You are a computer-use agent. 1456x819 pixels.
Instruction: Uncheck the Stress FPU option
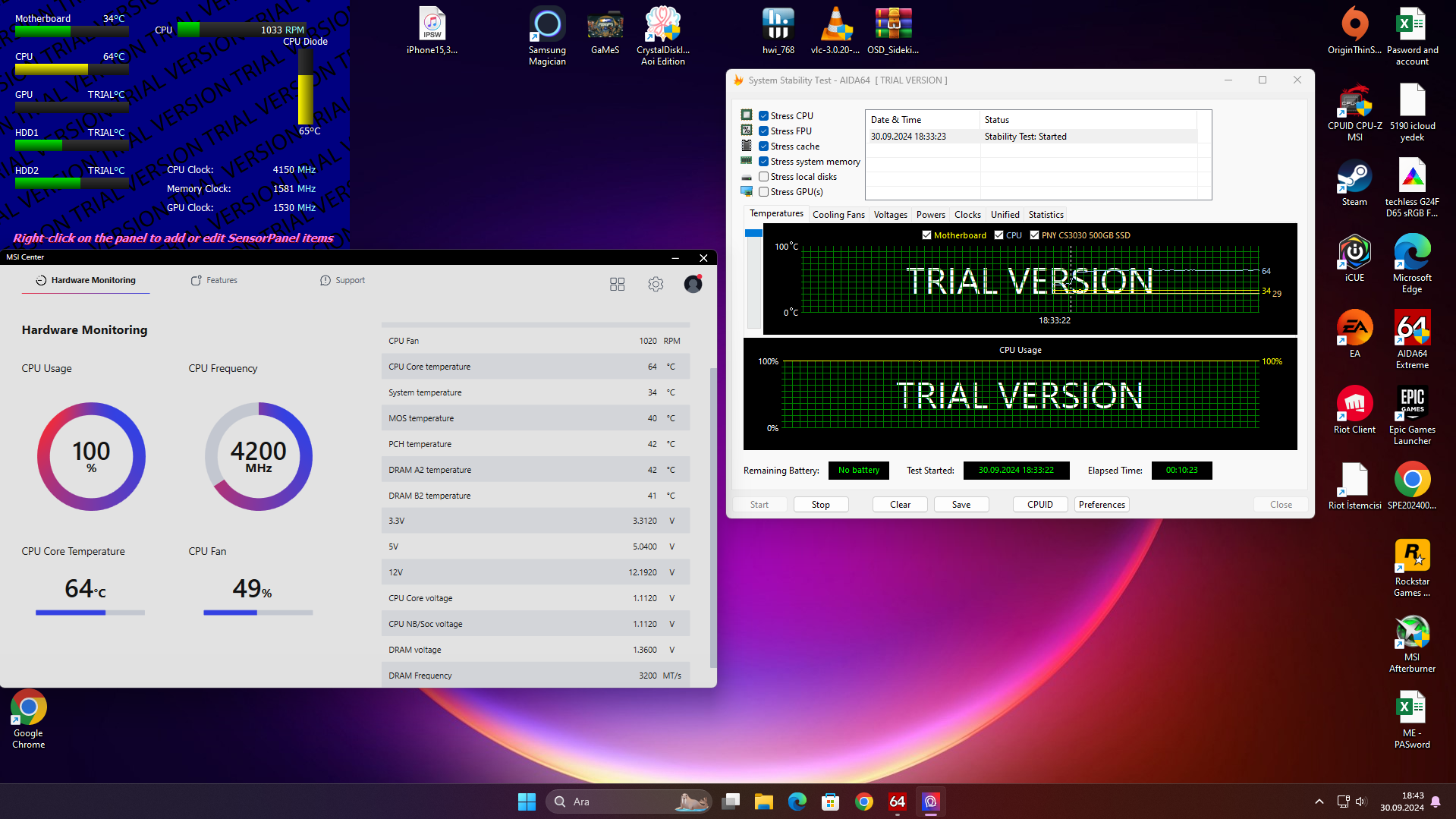click(764, 131)
